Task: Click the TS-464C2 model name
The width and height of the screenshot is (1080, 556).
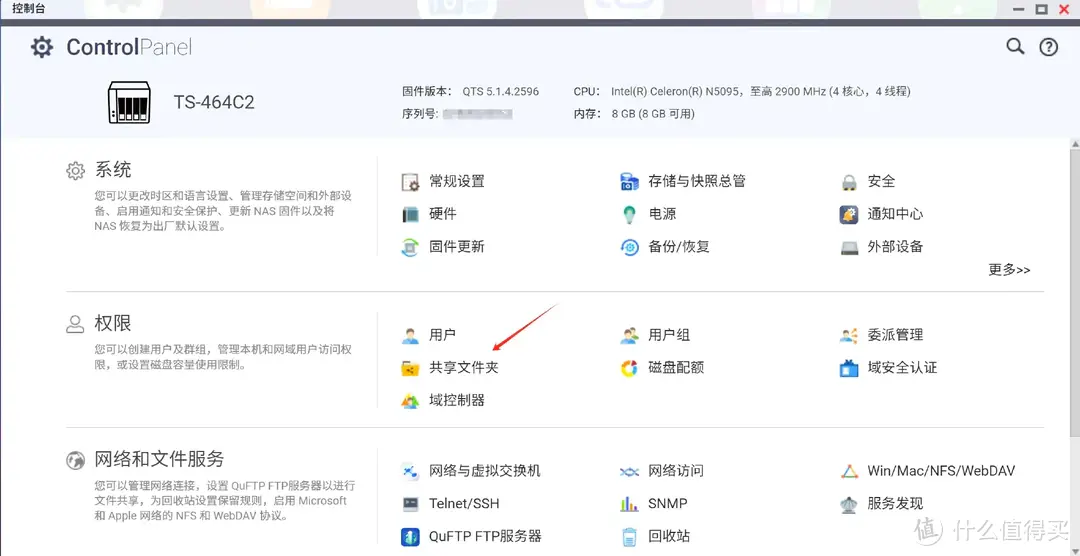Action: 214,103
